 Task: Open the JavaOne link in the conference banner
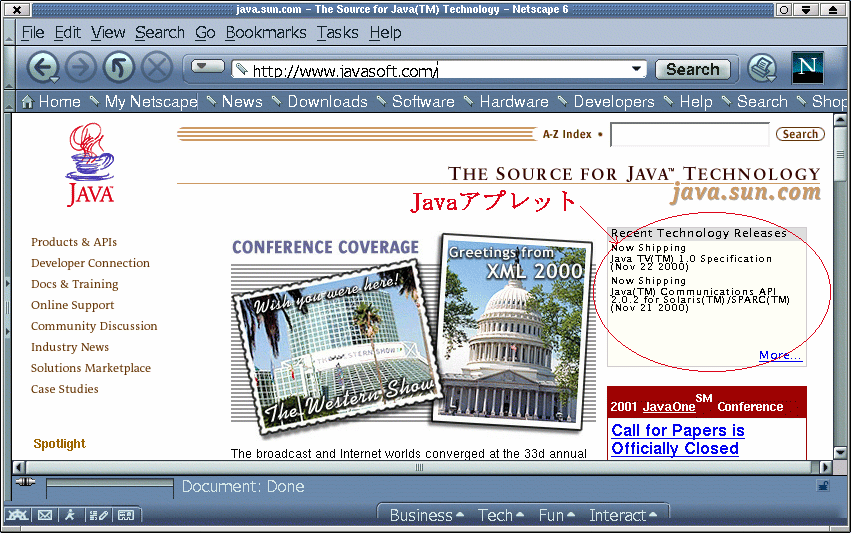point(669,407)
